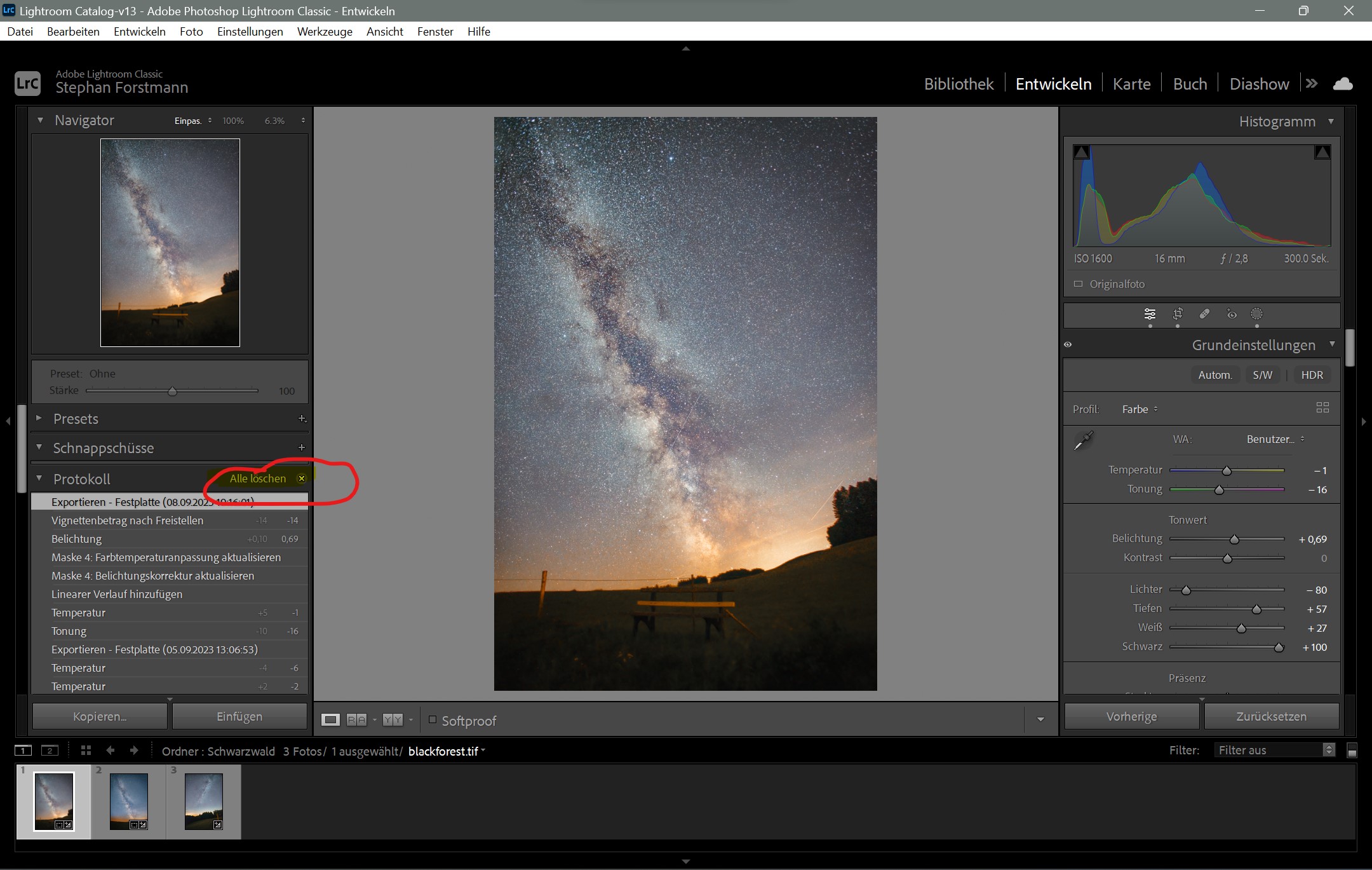
Task: Click the Belichtung slider handle
Action: (x=1234, y=540)
